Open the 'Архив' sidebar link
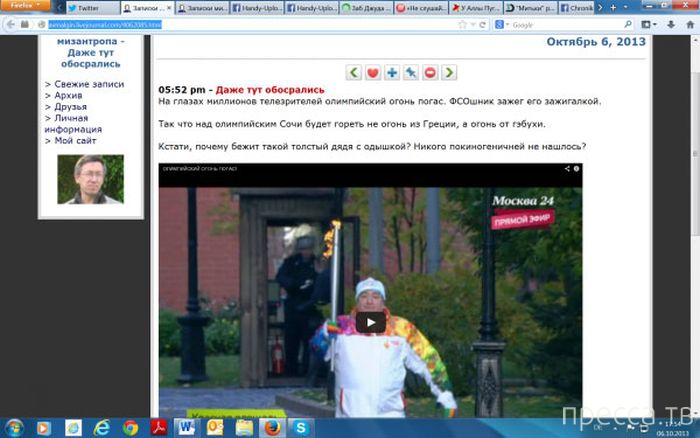Screen dimensions: 700x438 click(68, 96)
